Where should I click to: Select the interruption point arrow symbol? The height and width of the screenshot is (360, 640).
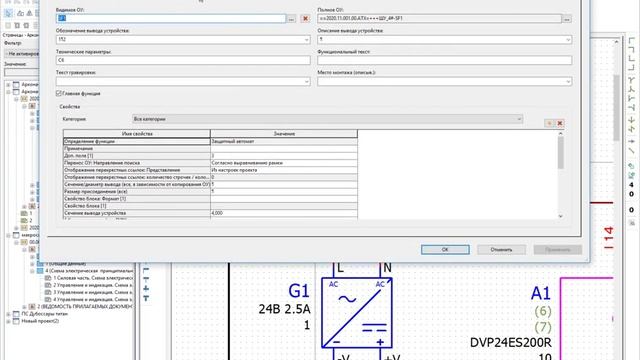point(631,141)
